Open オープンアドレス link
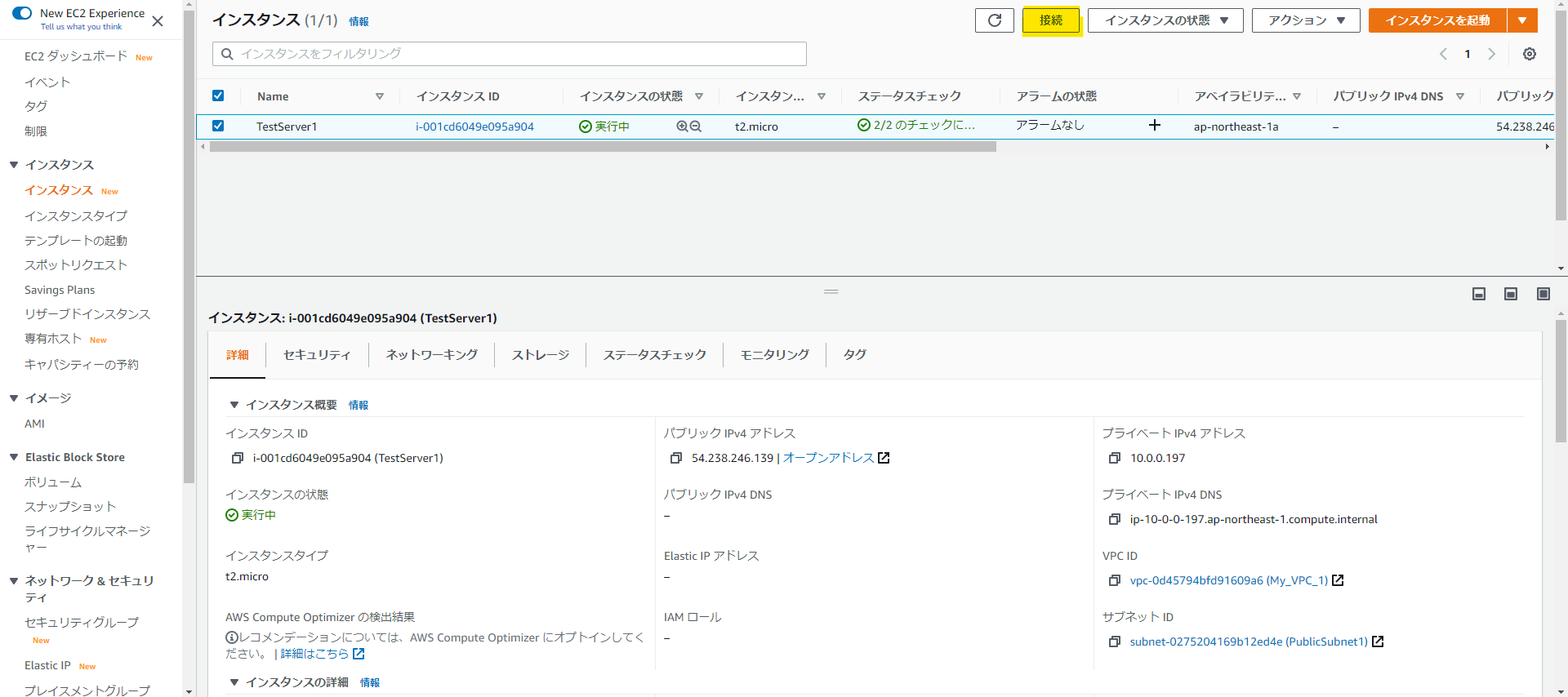The height and width of the screenshot is (697, 1568). pos(828,458)
